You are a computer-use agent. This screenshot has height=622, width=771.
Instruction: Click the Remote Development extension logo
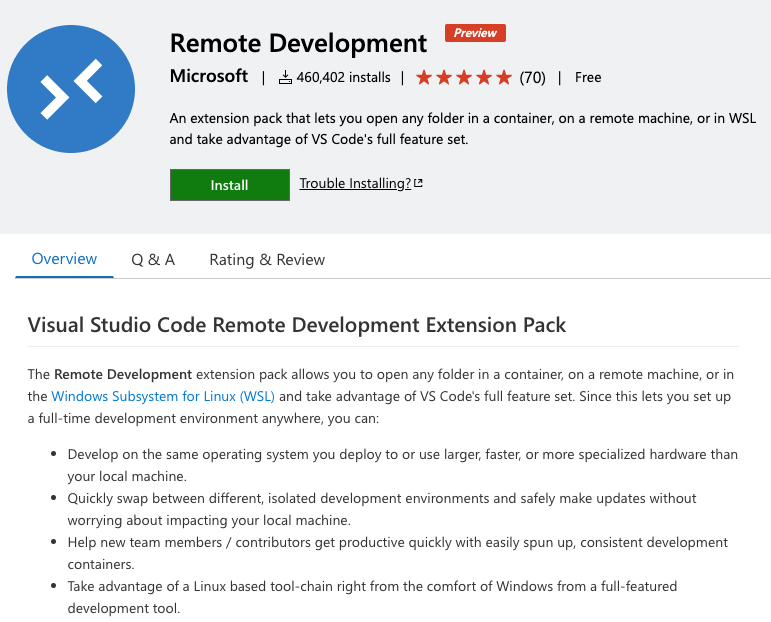[71, 89]
